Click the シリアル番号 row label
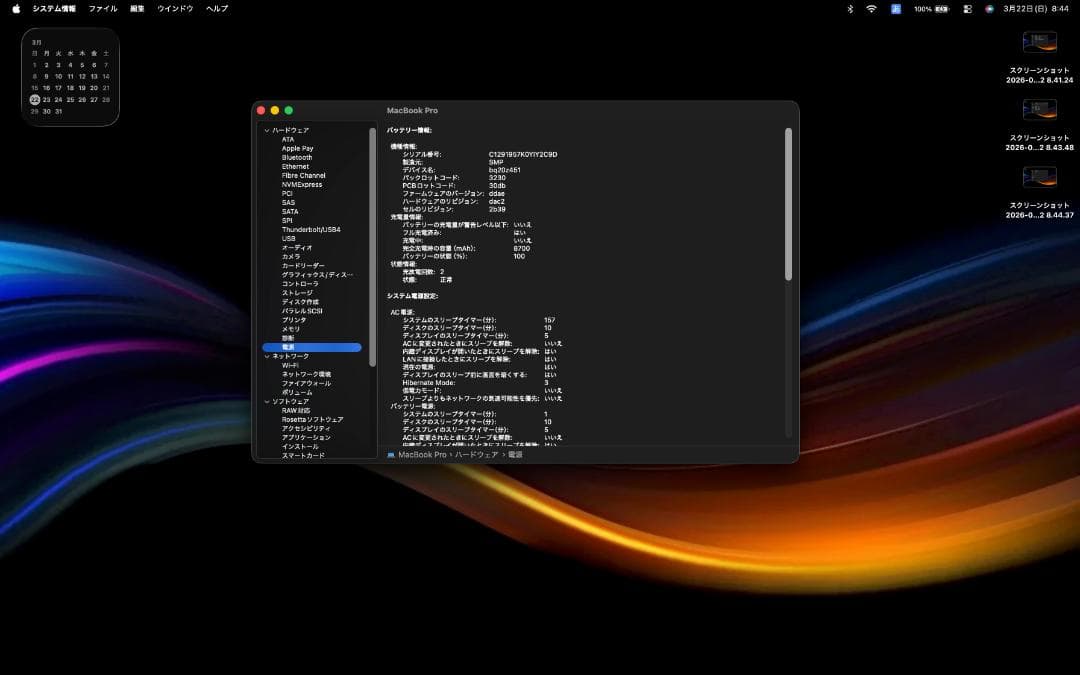 [422, 154]
